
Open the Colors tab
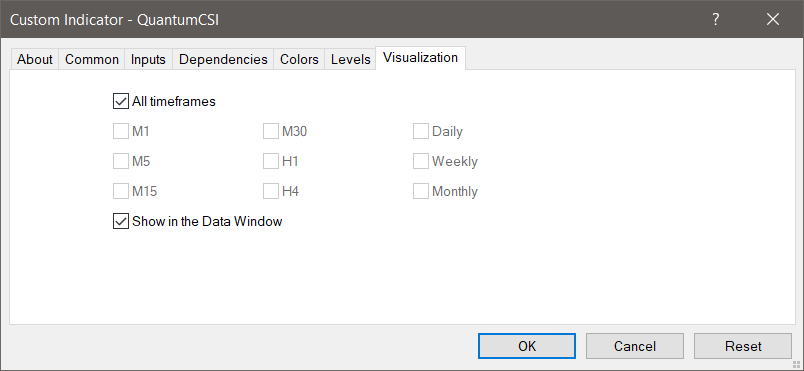click(299, 59)
